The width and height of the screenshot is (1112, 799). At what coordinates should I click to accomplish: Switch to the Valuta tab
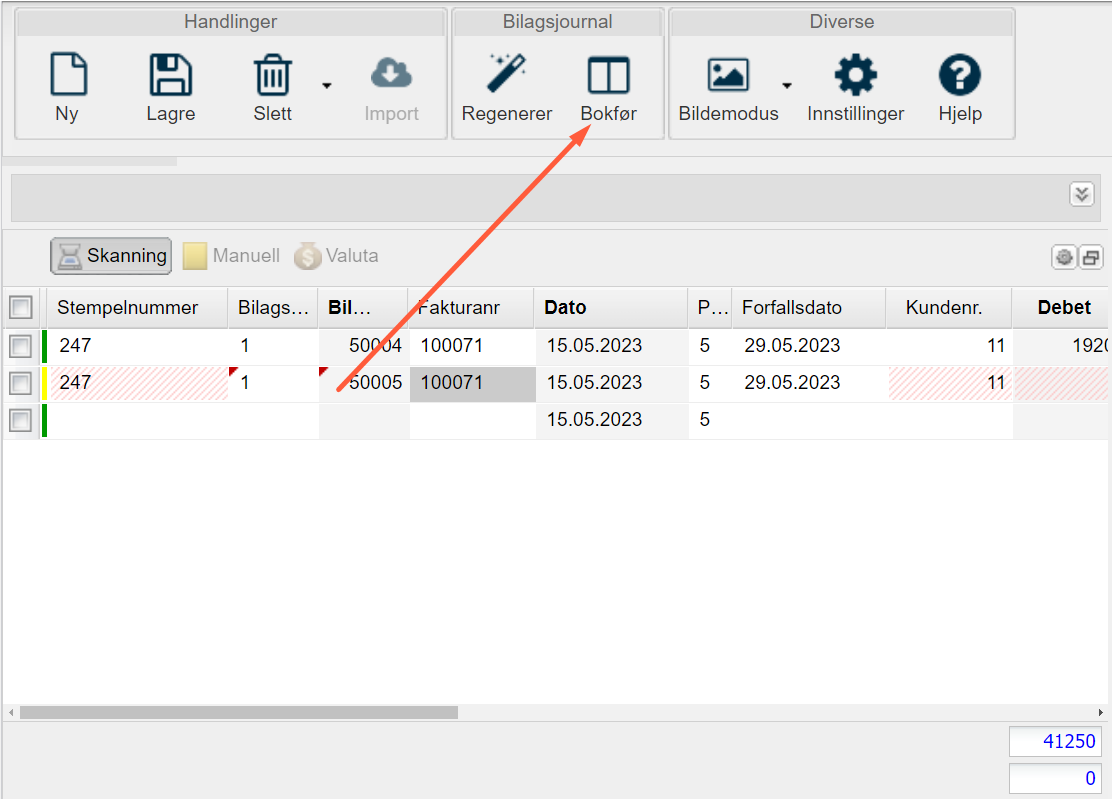[x=336, y=256]
